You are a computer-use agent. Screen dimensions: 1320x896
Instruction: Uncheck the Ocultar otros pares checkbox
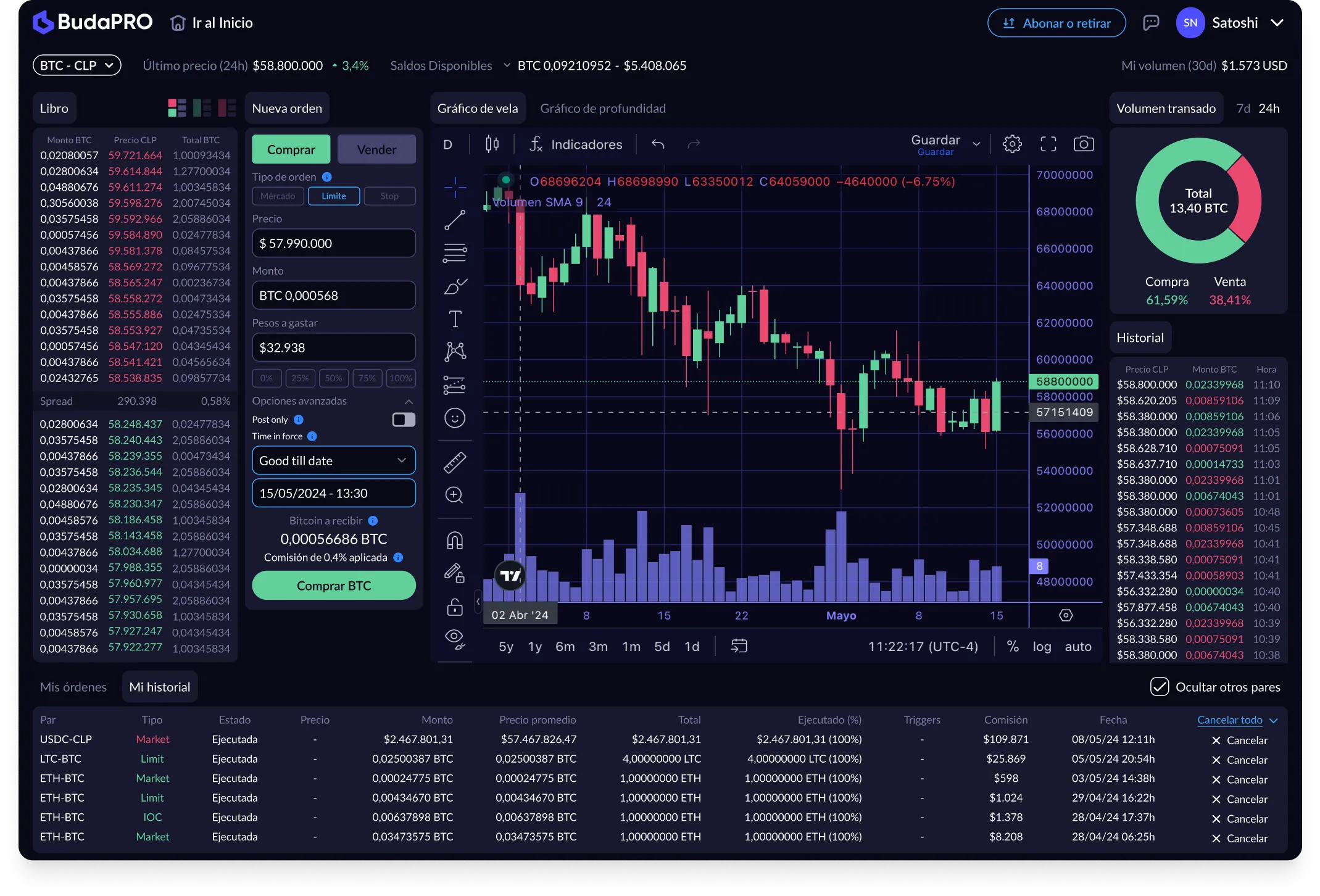tap(1161, 686)
